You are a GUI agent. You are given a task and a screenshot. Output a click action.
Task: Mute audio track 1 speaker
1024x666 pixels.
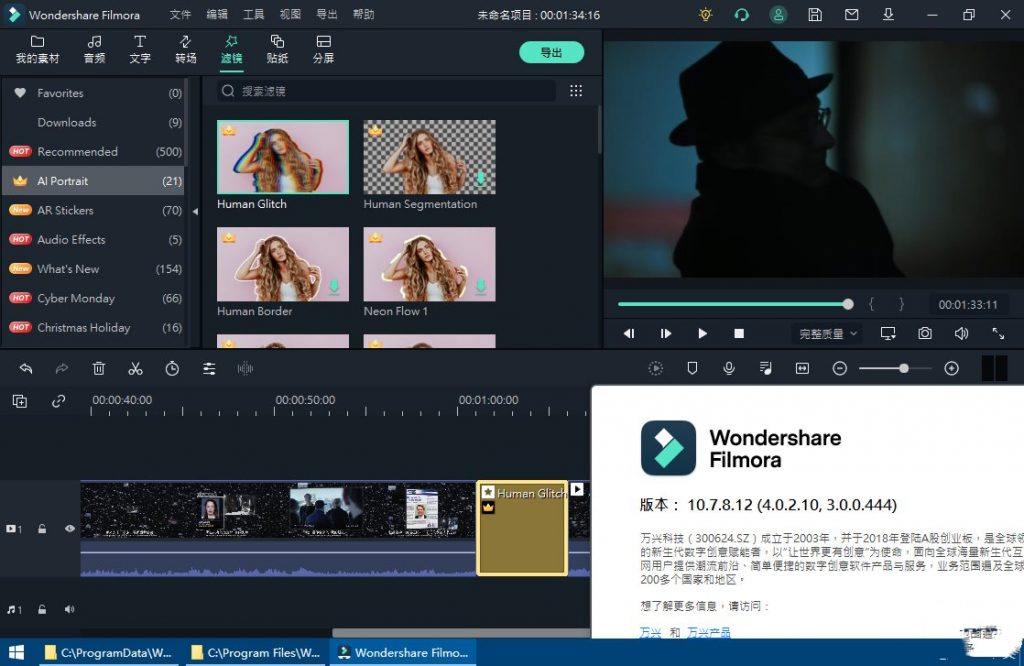click(69, 609)
